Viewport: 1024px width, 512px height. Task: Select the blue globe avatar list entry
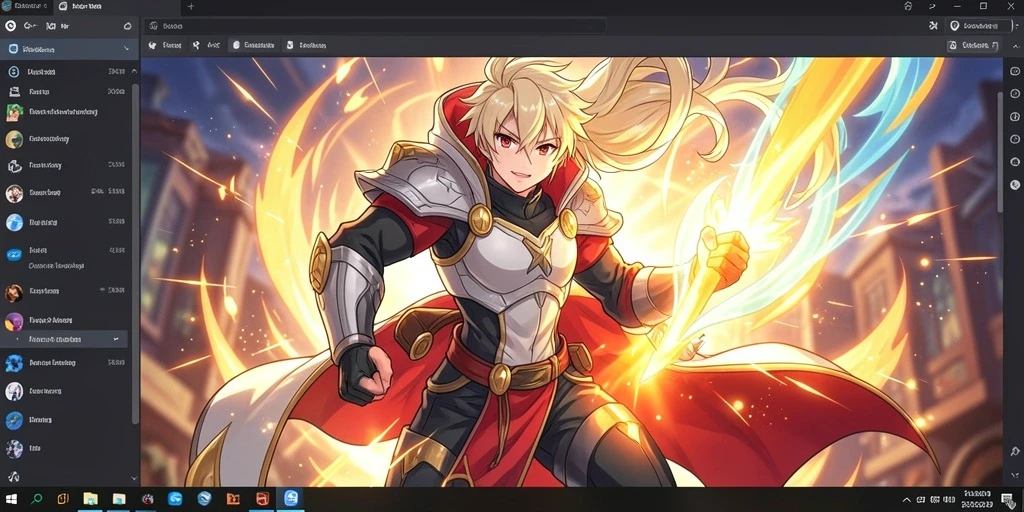click(65, 223)
